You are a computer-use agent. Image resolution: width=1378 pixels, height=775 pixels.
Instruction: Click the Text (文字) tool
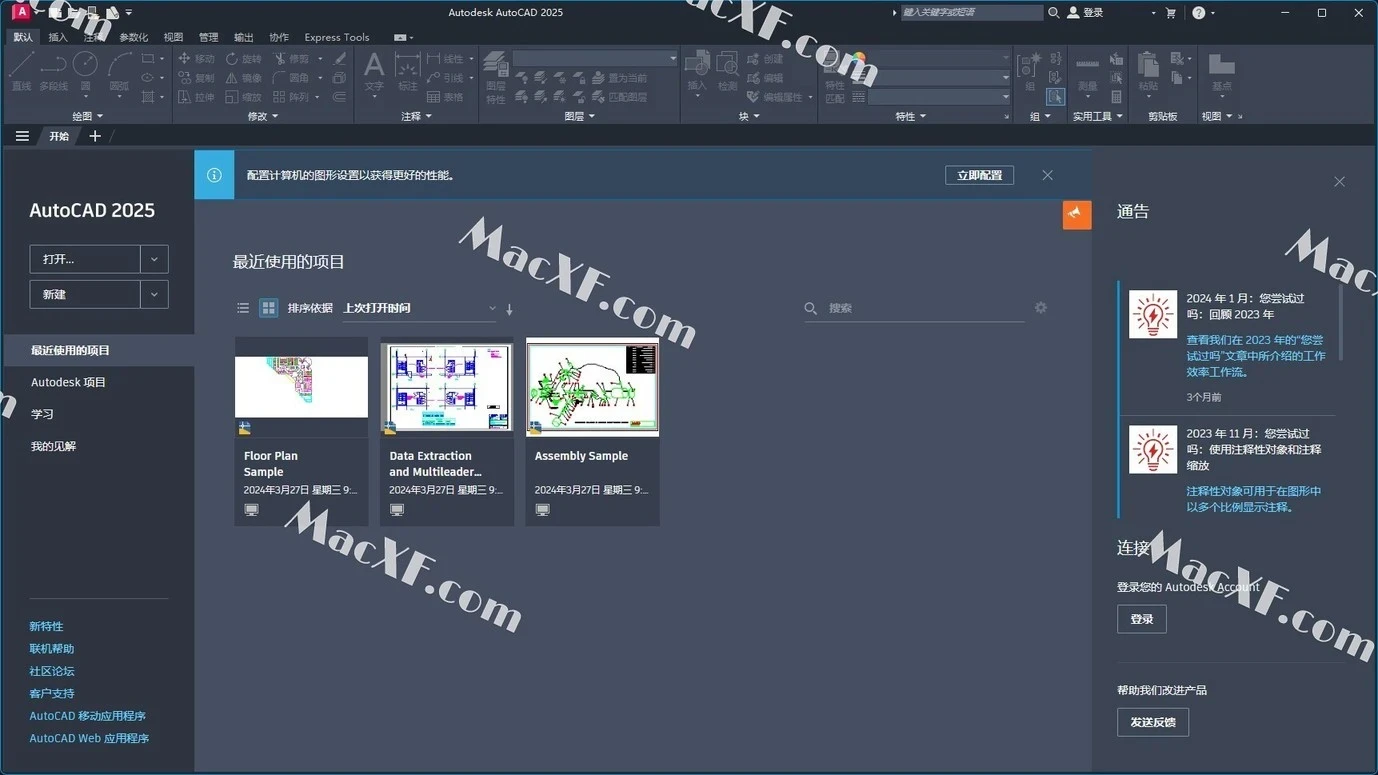coord(374,72)
